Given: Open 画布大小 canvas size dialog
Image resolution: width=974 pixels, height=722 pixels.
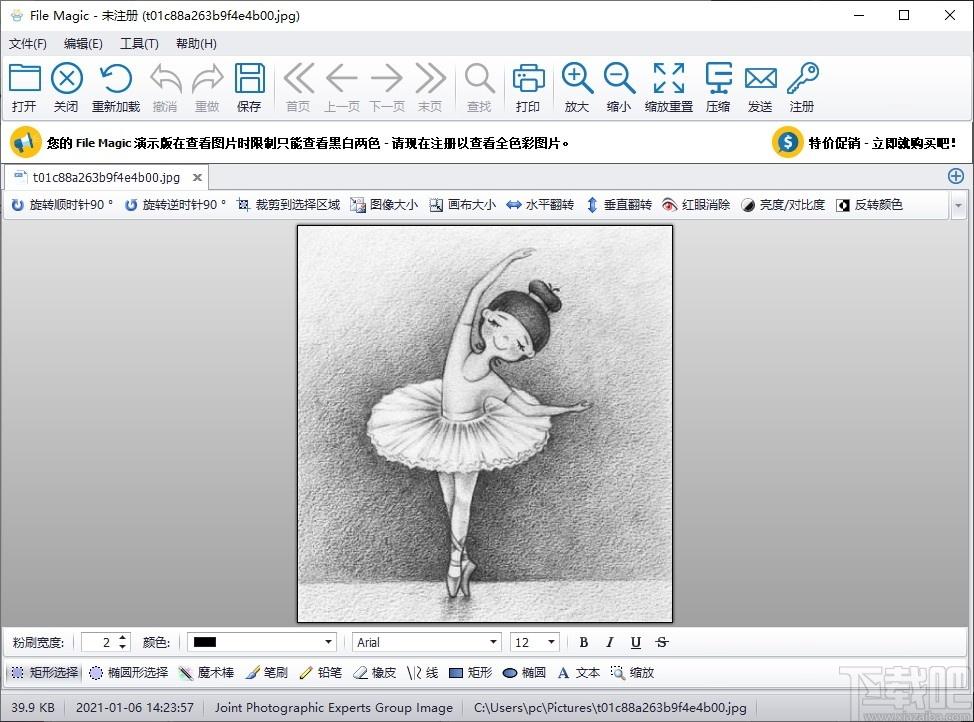Looking at the screenshot, I should (462, 205).
